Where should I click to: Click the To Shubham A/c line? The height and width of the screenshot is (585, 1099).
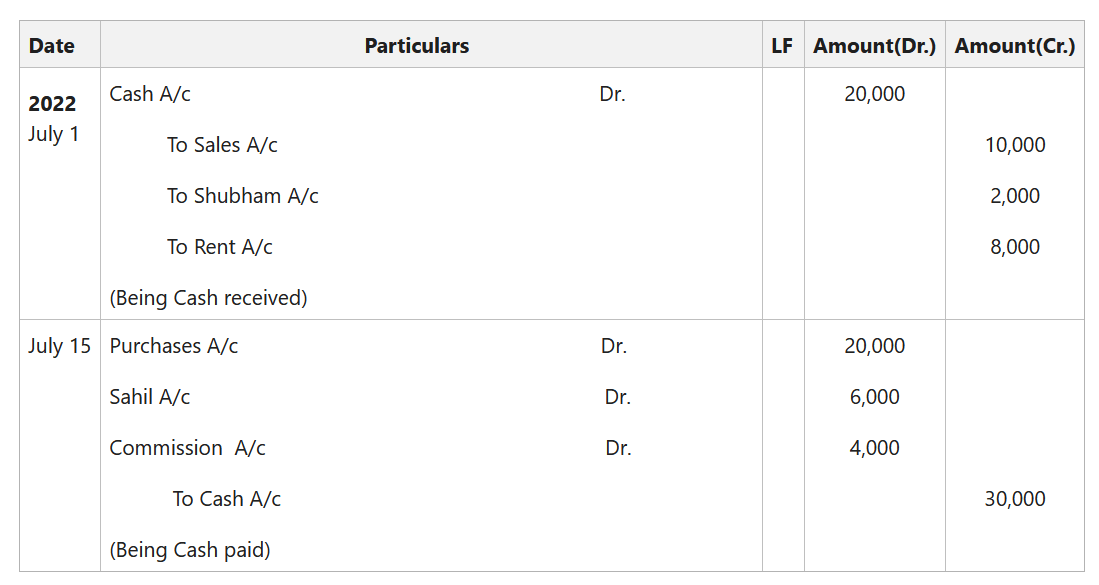(x=243, y=196)
